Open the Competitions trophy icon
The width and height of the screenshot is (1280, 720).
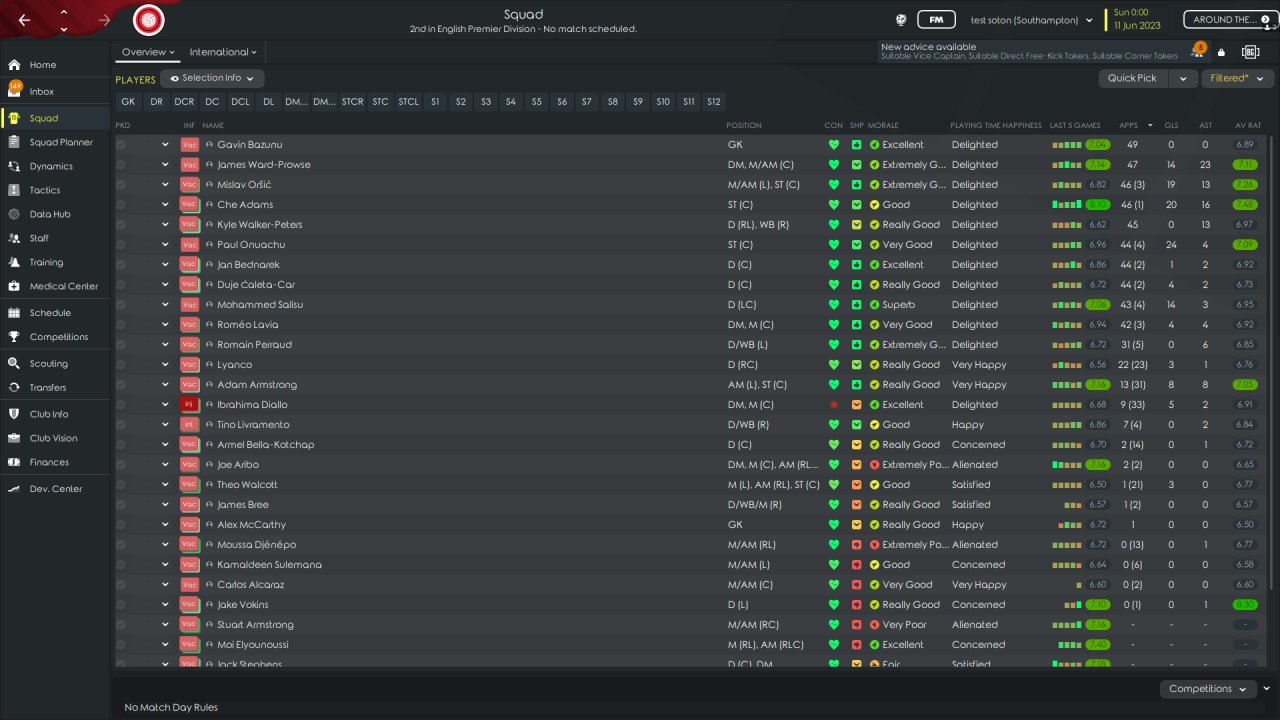point(14,337)
